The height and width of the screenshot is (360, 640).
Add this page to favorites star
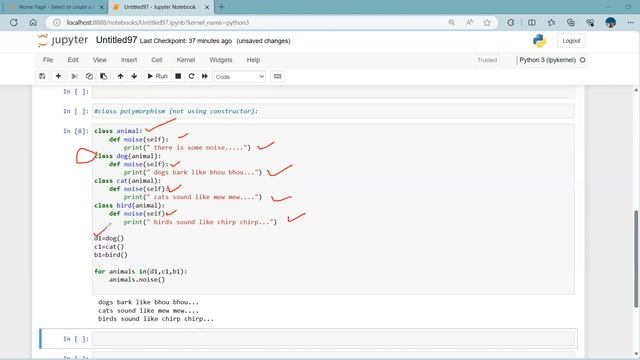[487, 22]
